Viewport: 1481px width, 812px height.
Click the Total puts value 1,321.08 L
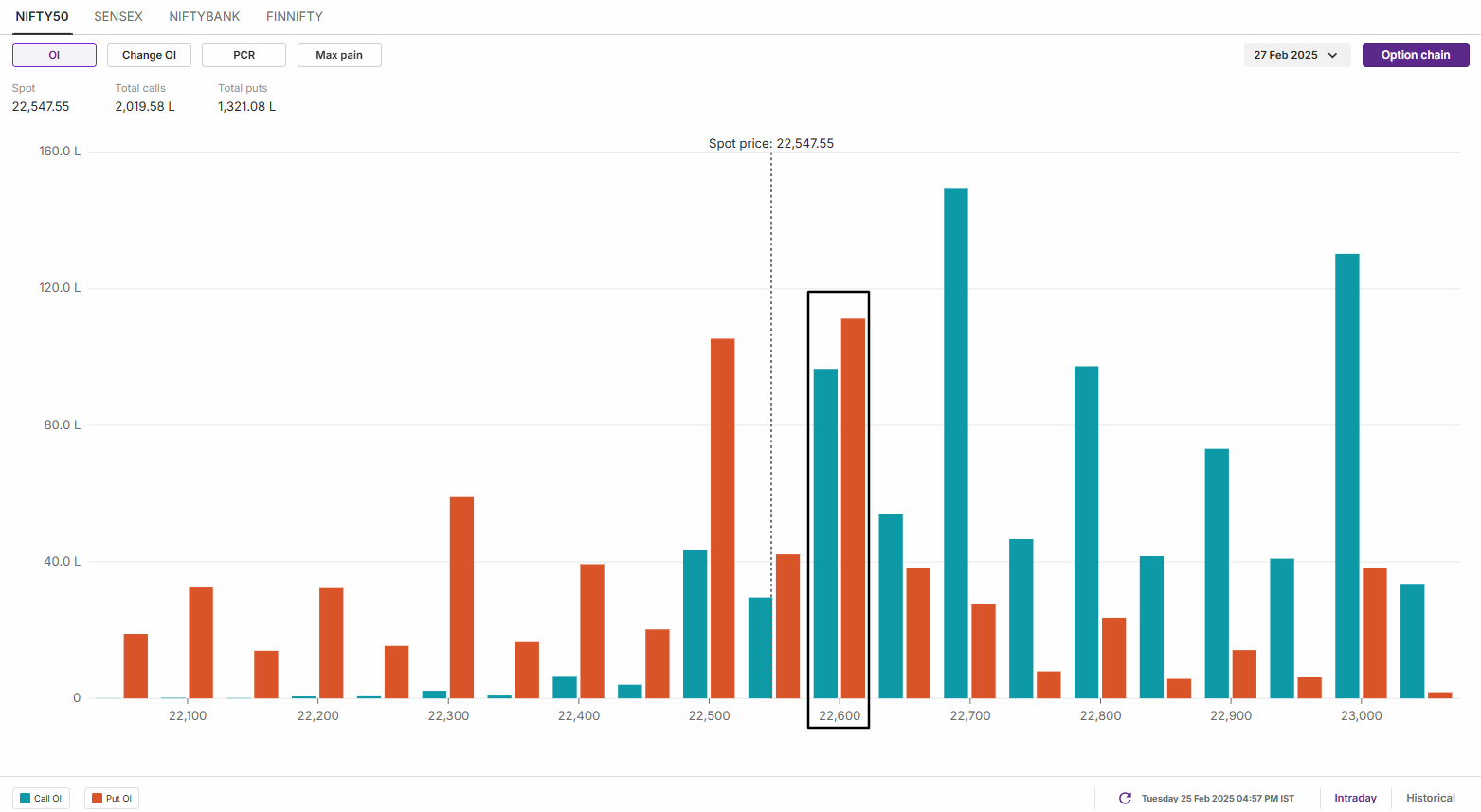click(x=247, y=106)
